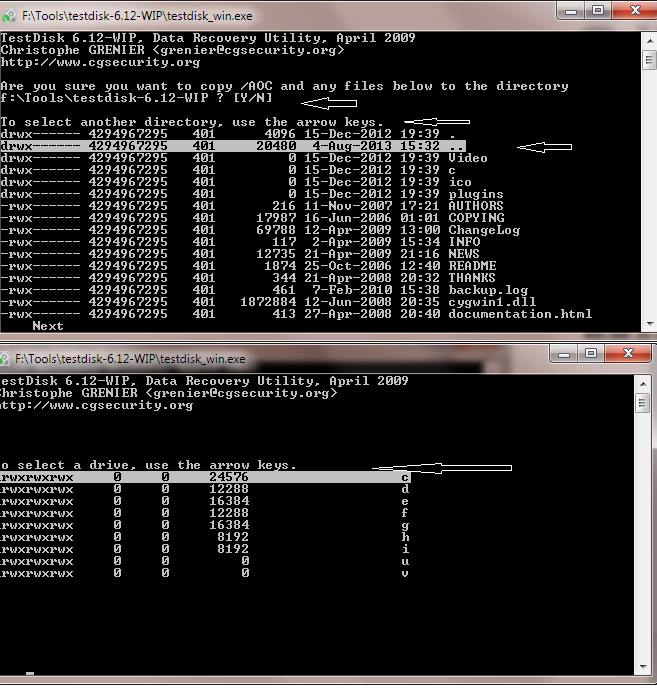Click the scrollbar thumb in the upper window
The width and height of the screenshot is (657, 688).
point(650,60)
